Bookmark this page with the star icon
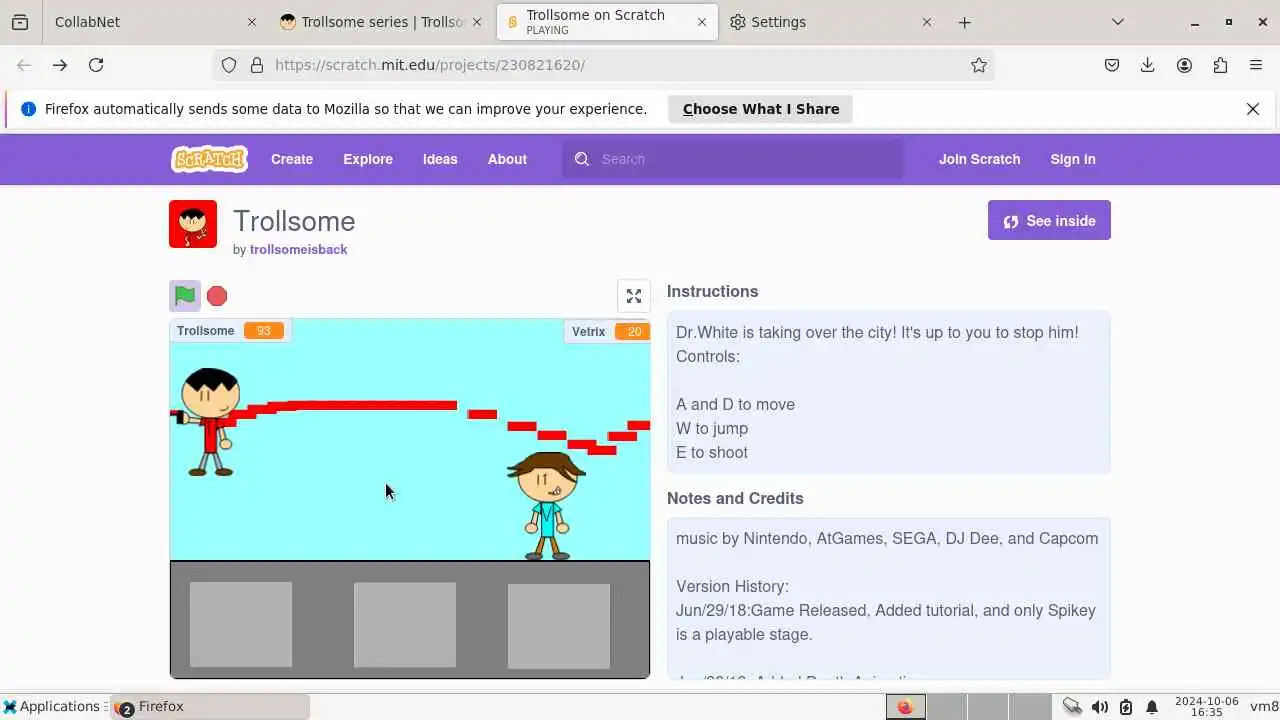The width and height of the screenshot is (1280, 720). pyautogui.click(x=979, y=65)
